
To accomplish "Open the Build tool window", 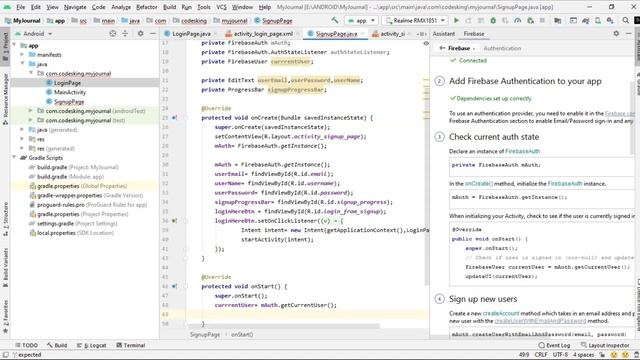I will pyautogui.click(x=57, y=345).
